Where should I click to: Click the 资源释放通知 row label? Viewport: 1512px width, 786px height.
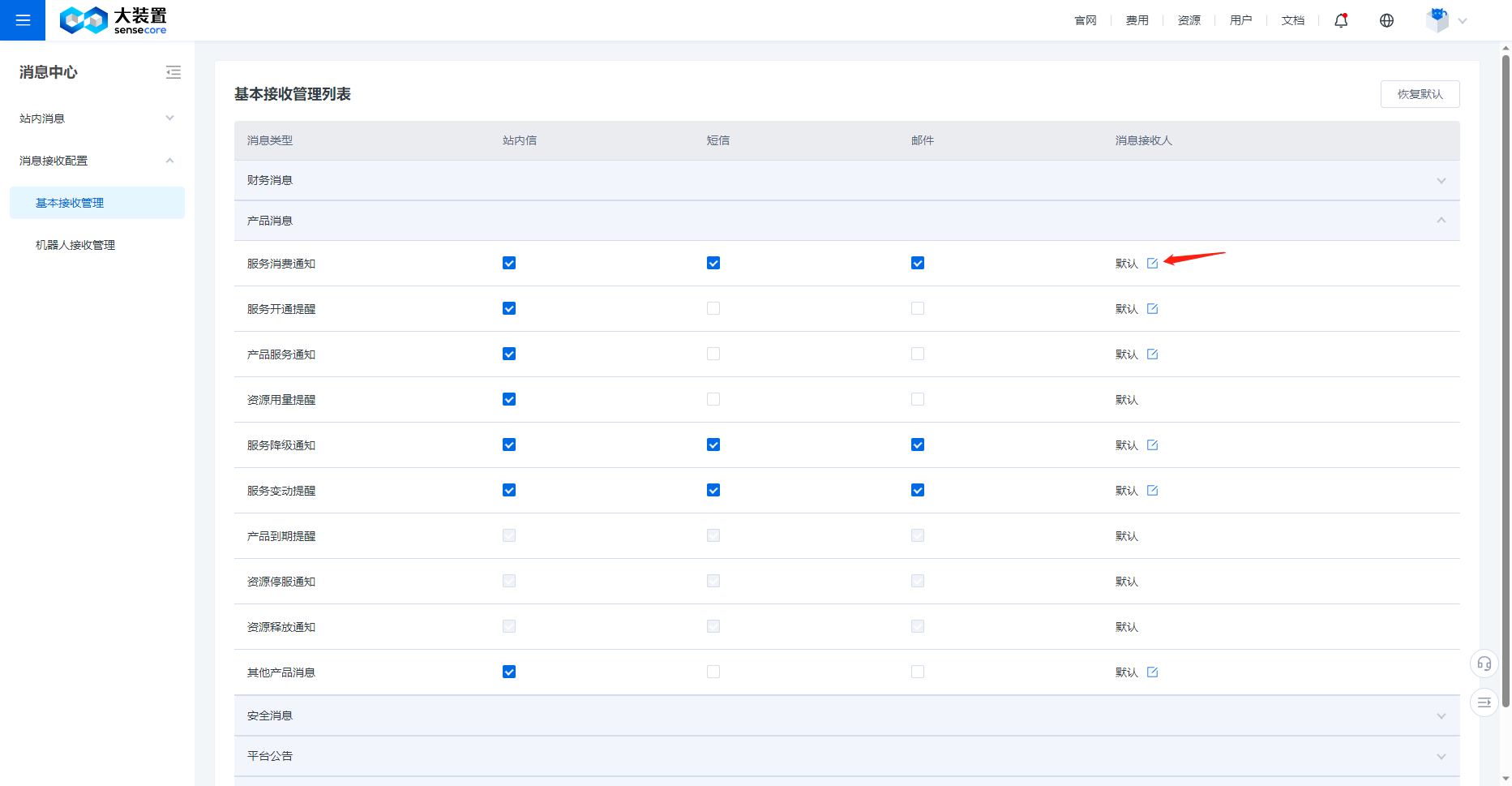click(281, 627)
